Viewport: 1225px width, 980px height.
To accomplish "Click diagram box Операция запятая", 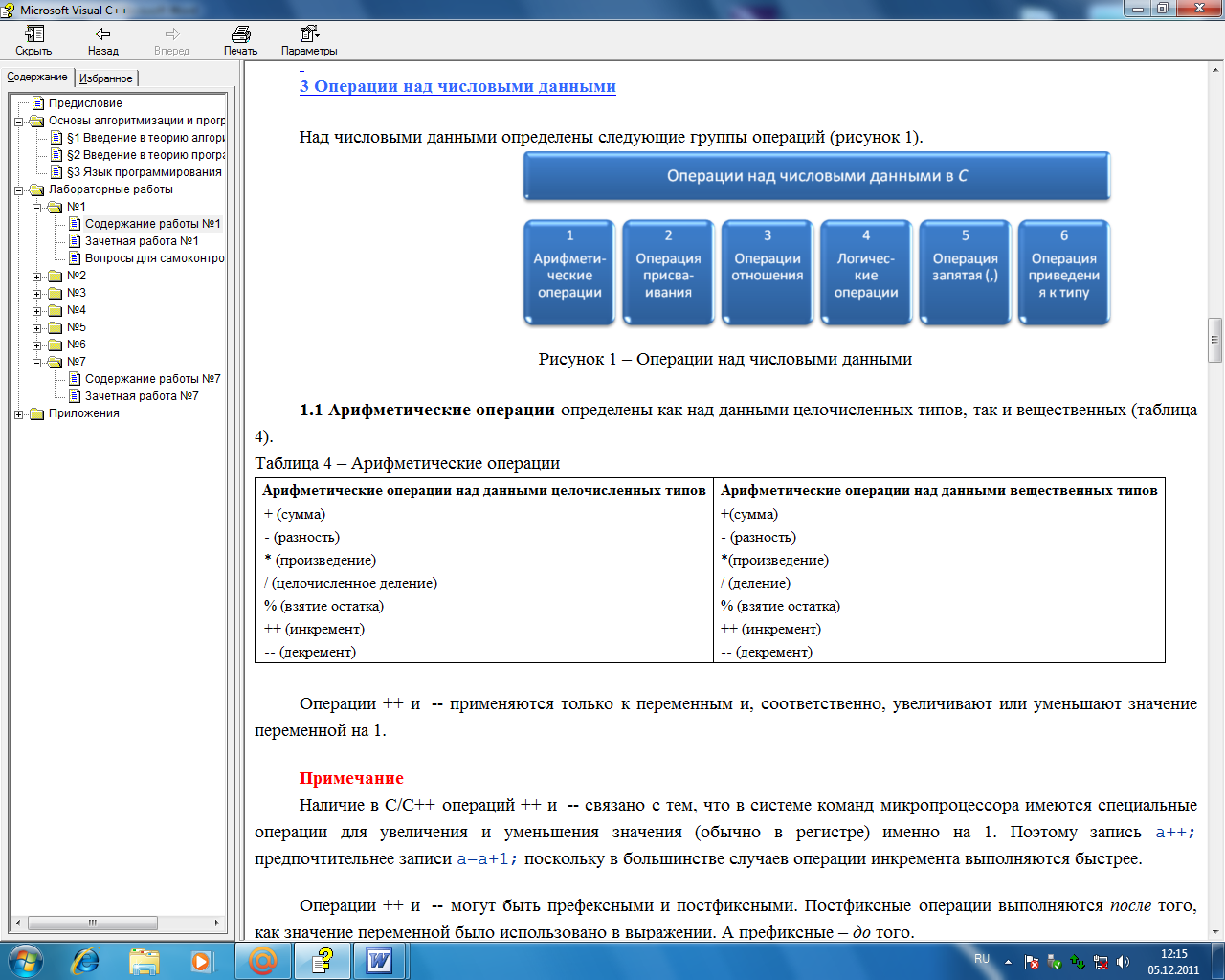I will pyautogui.click(x=965, y=273).
